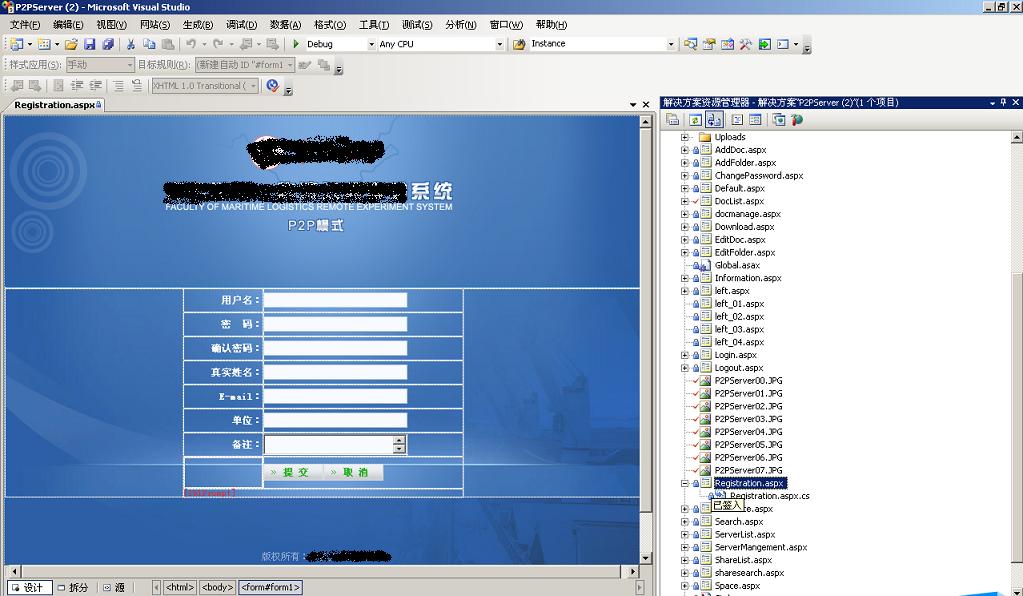The height and width of the screenshot is (596, 1023).
Task: Start debugging with green play icon
Action: 296,44
